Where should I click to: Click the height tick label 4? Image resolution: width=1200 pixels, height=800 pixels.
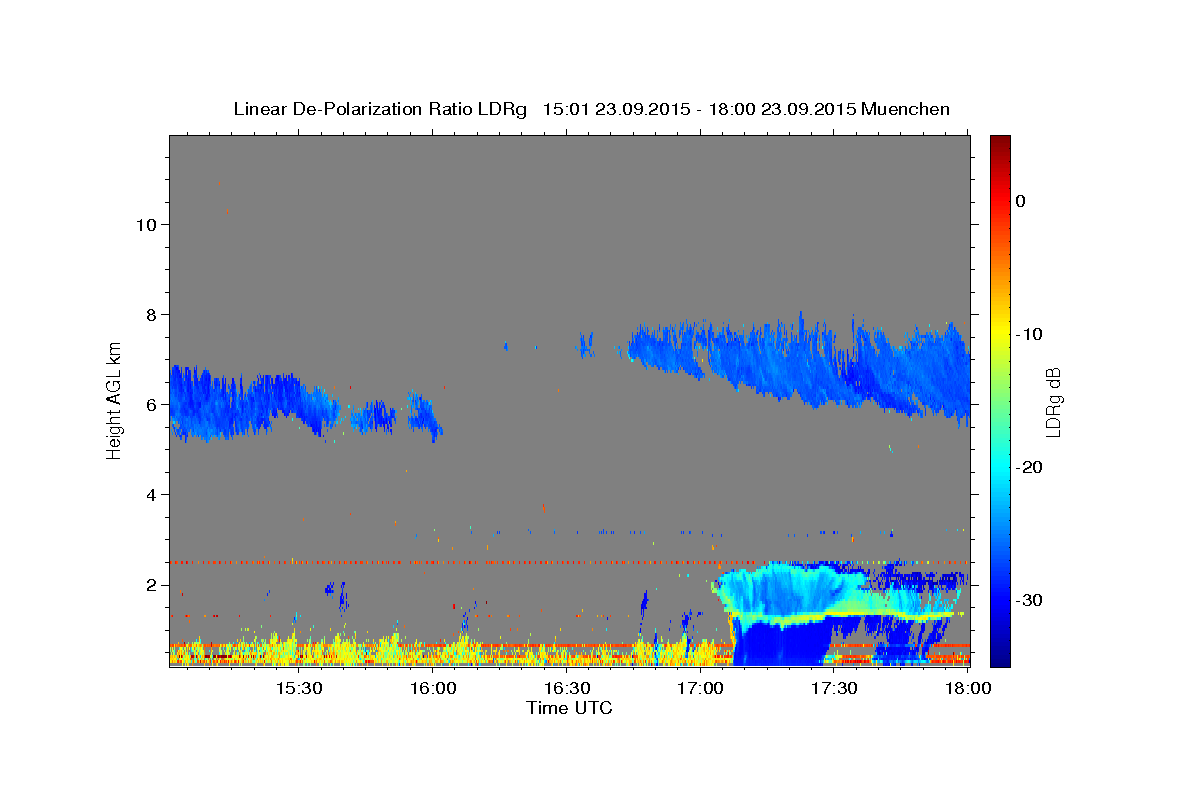[151, 495]
